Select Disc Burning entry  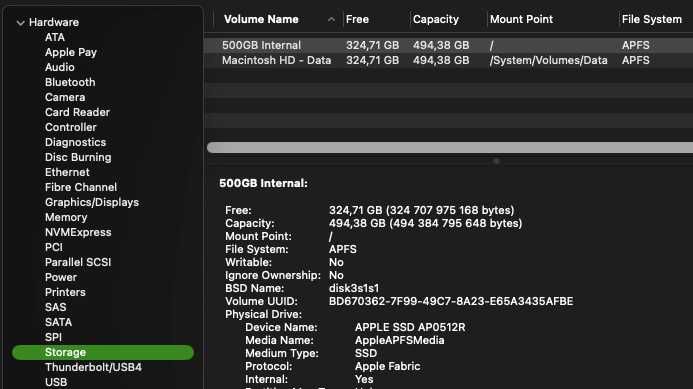coord(78,157)
